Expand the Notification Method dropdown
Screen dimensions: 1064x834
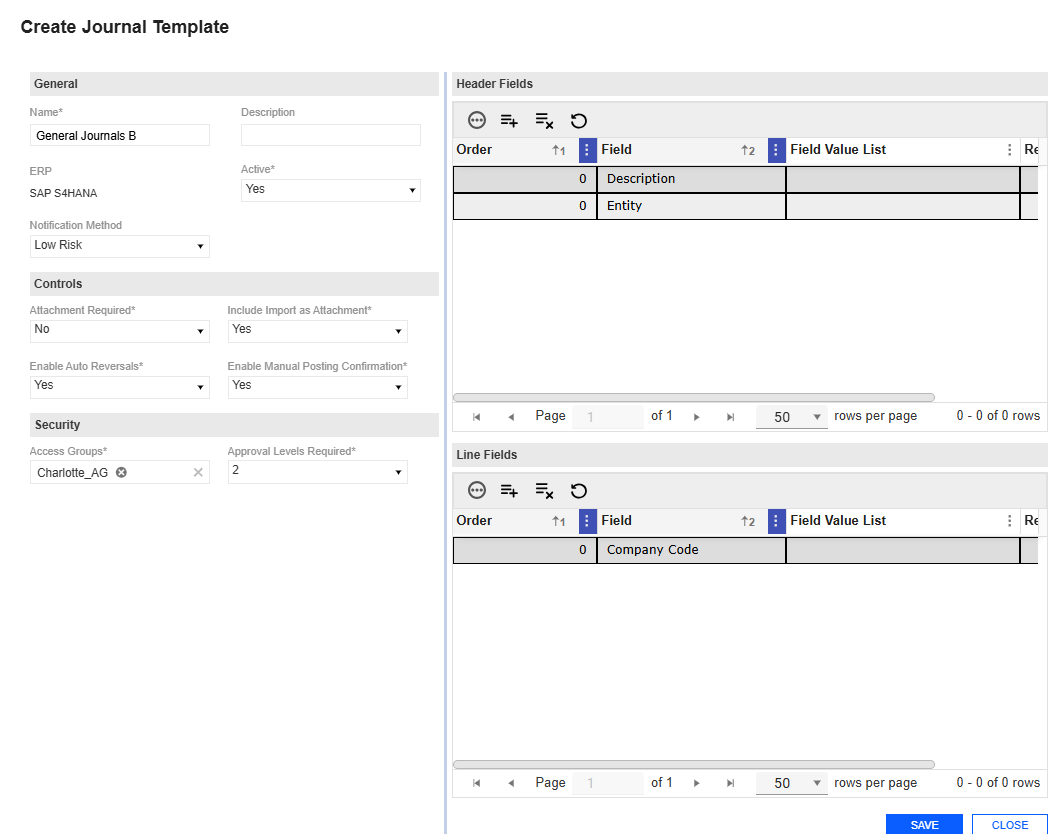(x=119, y=246)
